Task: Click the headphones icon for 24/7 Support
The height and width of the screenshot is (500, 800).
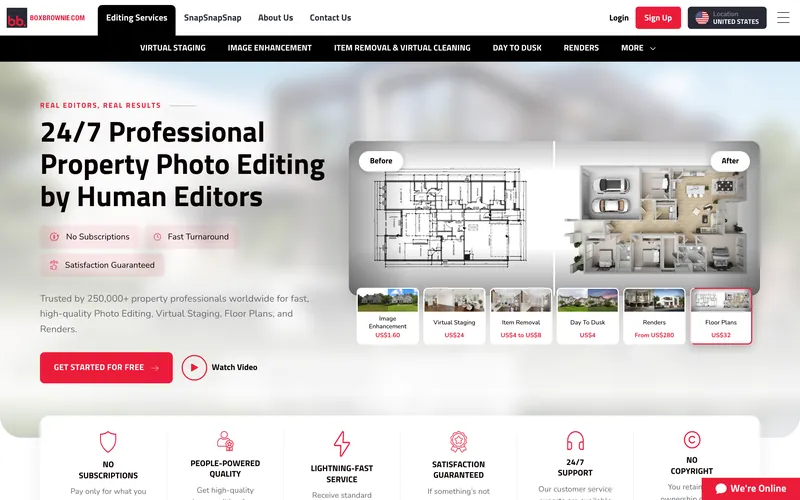Action: coord(575,441)
